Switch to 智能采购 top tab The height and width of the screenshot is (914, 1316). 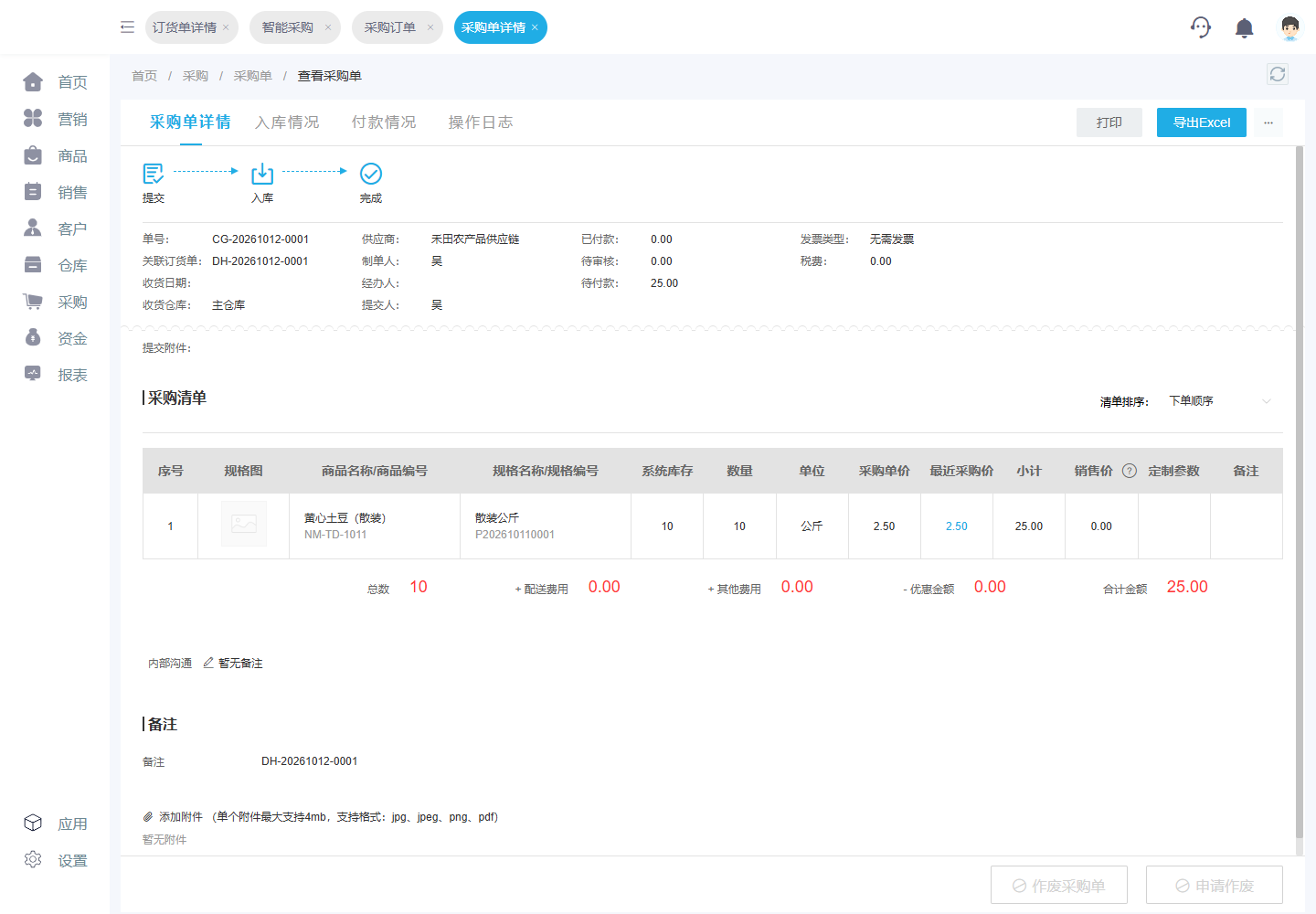(x=288, y=27)
